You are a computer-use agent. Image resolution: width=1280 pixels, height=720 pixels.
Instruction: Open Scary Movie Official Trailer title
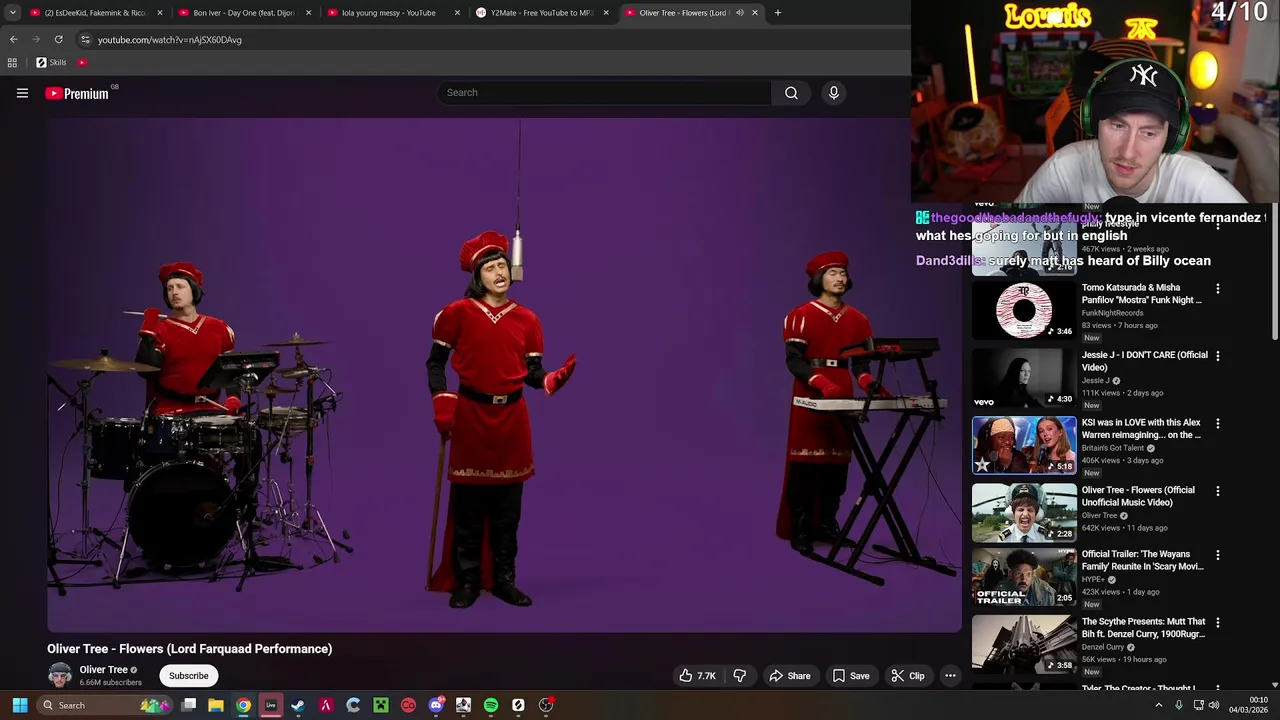click(1142, 560)
